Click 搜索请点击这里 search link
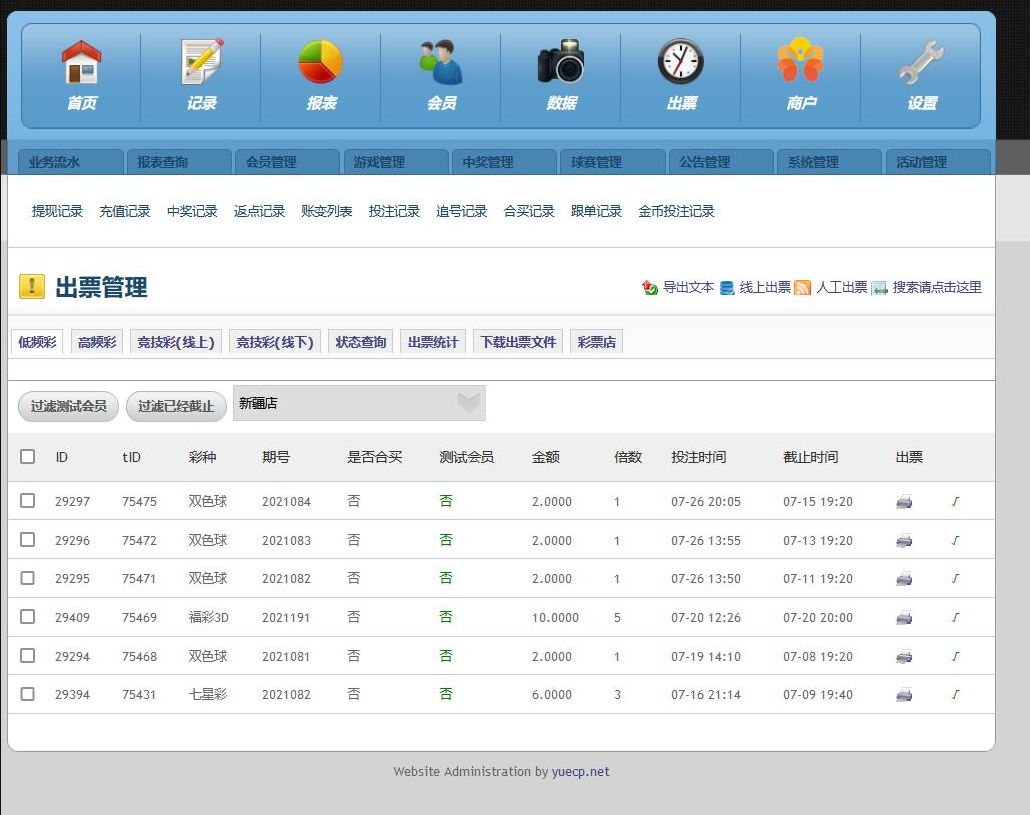This screenshot has width=1030, height=815. (937, 287)
